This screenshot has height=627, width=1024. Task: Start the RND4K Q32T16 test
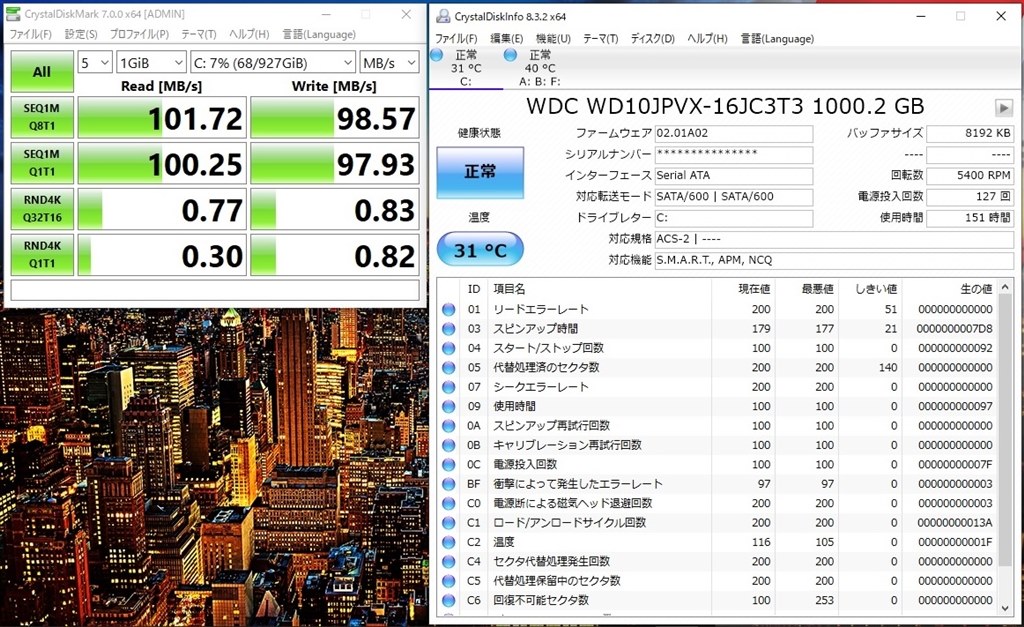point(42,209)
